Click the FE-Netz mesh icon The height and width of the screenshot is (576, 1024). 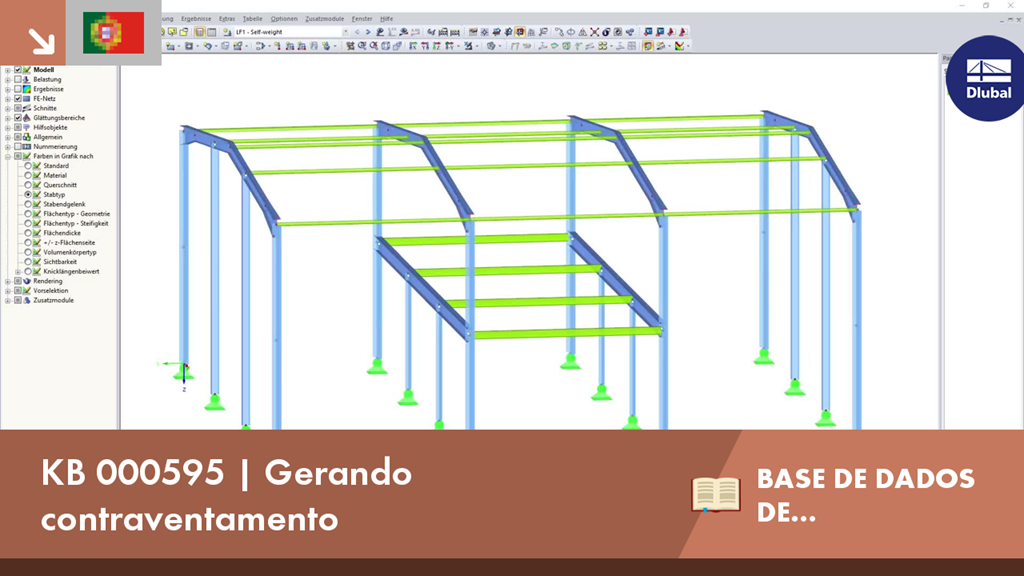pyautogui.click(x=27, y=99)
